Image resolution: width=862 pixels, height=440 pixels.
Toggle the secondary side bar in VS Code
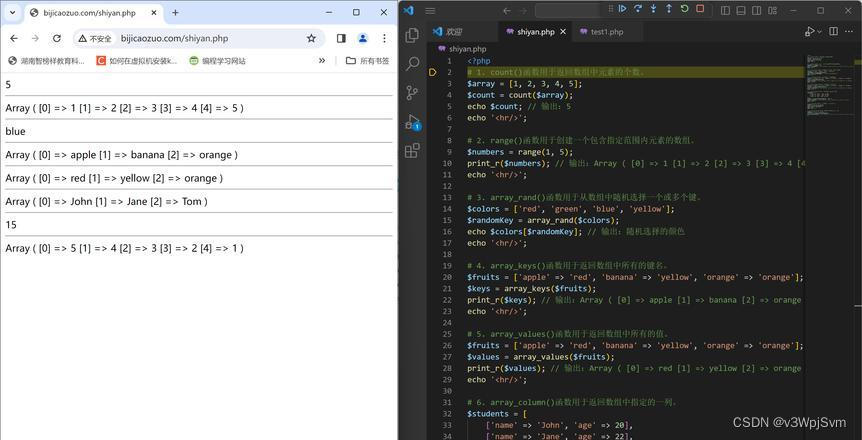pyautogui.click(x=757, y=10)
